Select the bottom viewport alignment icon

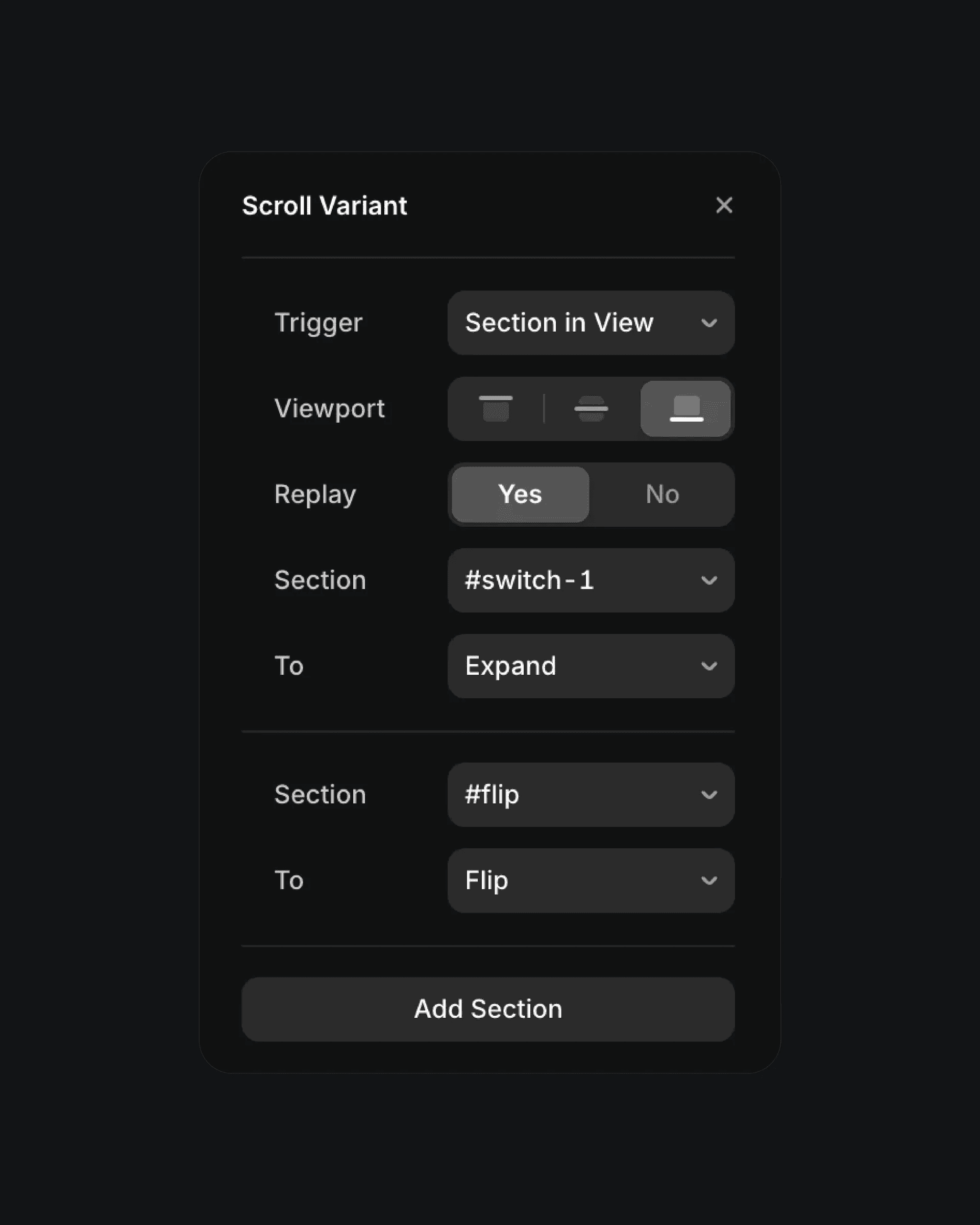click(x=685, y=408)
